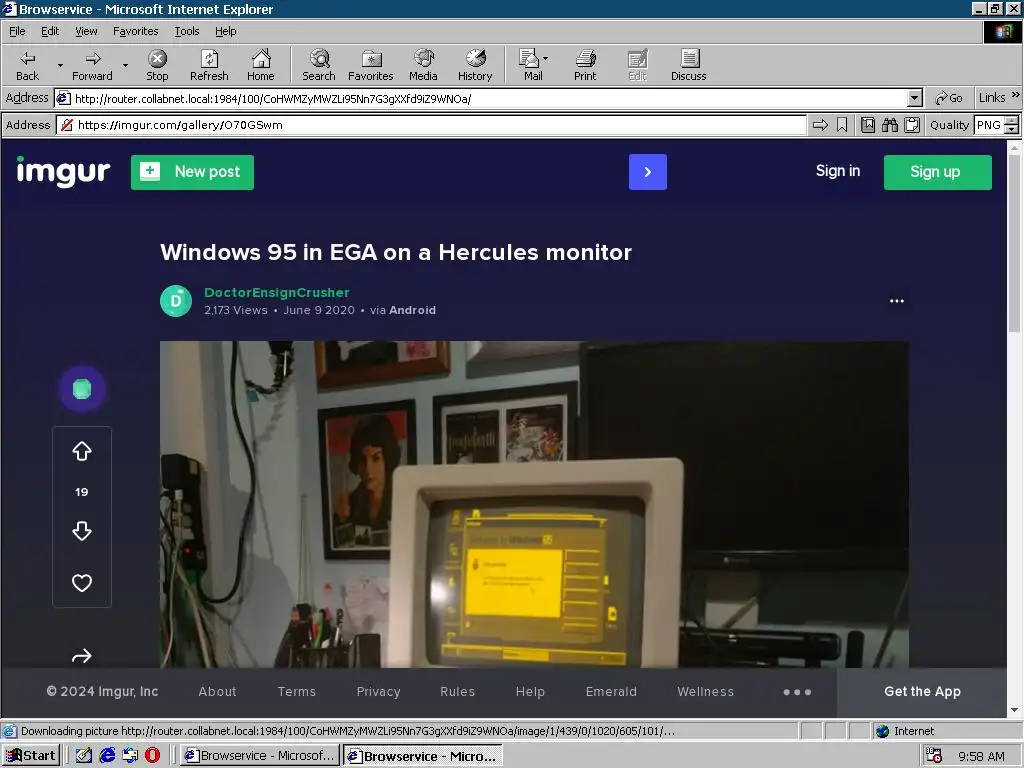Print the current page

585,65
